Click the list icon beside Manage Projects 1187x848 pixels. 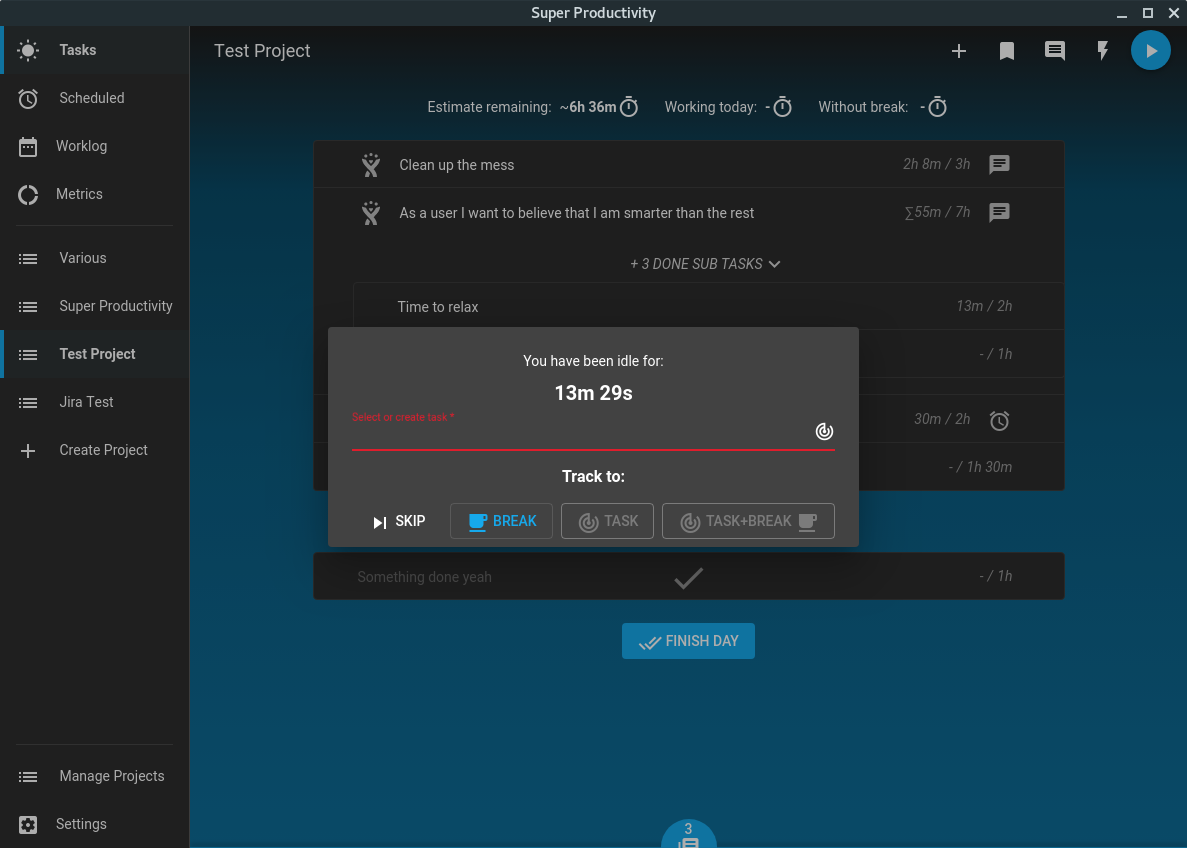pos(28,777)
